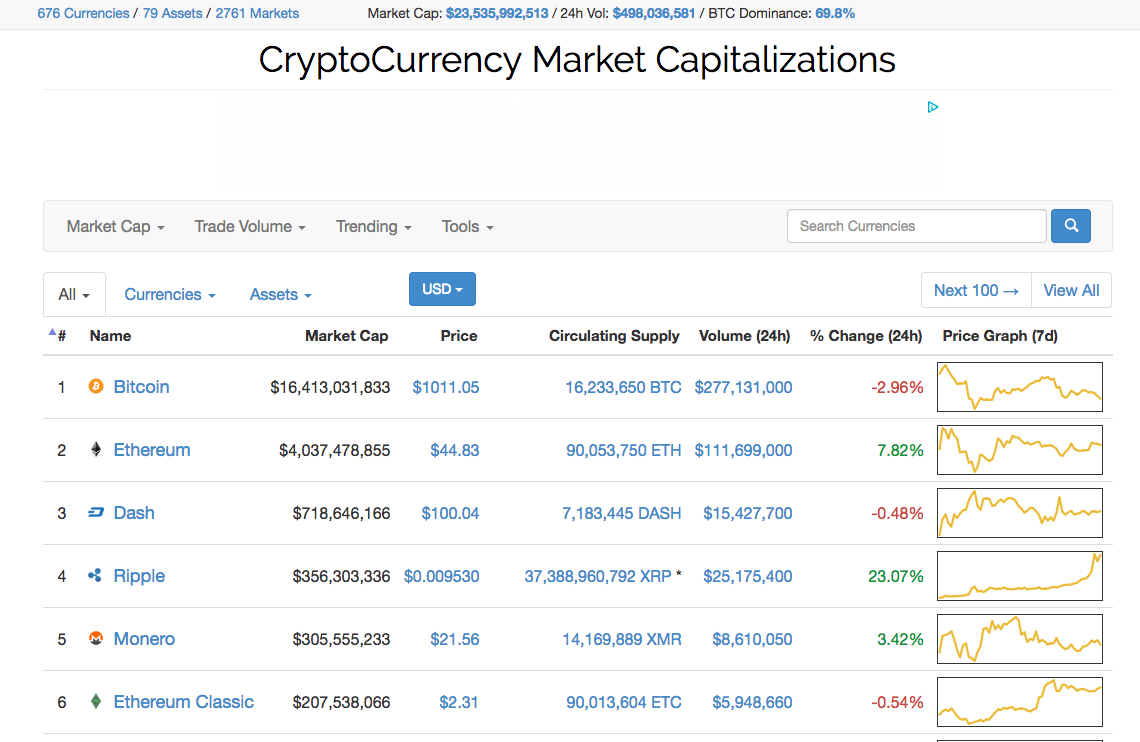This screenshot has height=742, width=1140.
Task: Sort by % Change (24h) column header
Action: click(x=866, y=336)
